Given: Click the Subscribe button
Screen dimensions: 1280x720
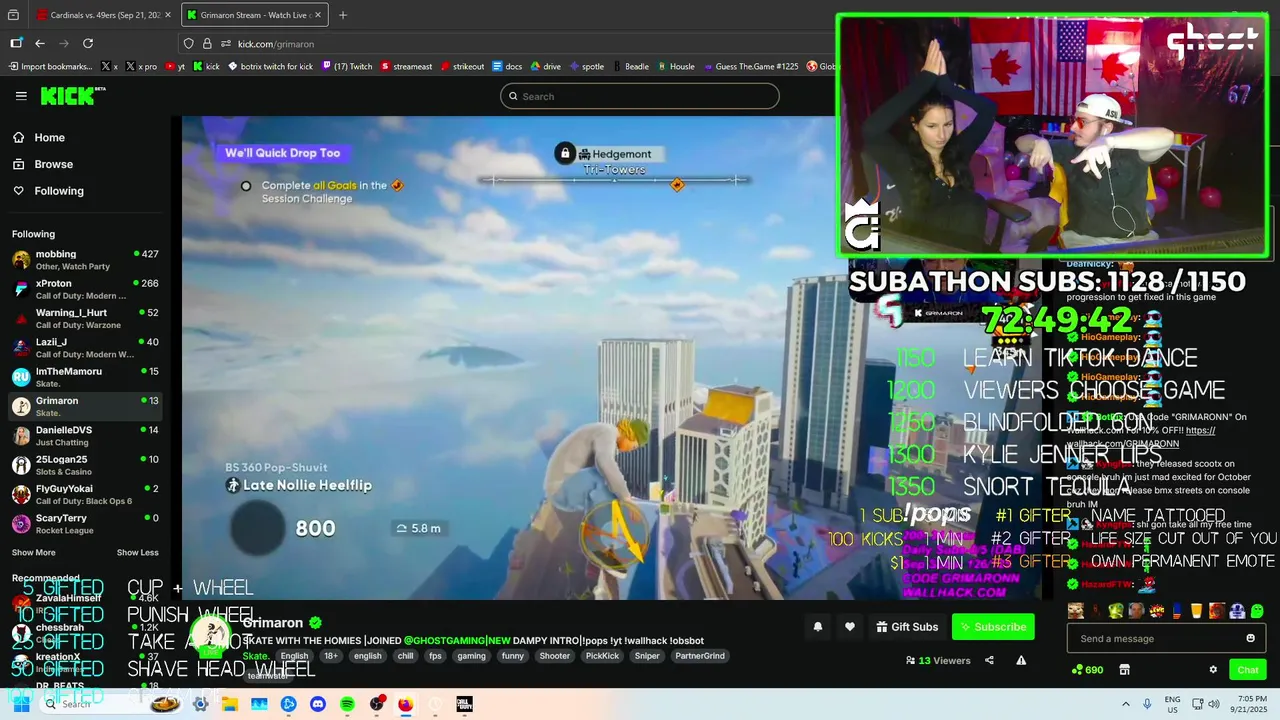Looking at the screenshot, I should pos(993,627).
